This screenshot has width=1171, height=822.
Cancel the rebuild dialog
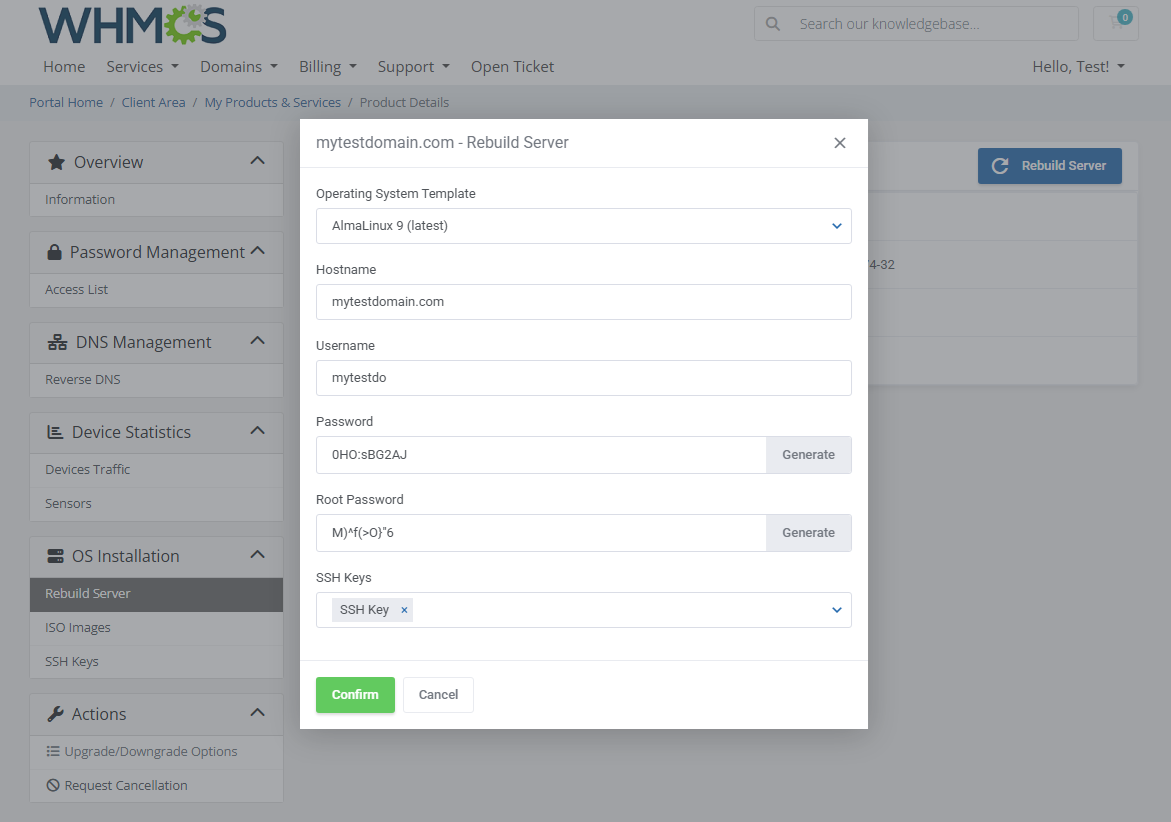coord(438,694)
